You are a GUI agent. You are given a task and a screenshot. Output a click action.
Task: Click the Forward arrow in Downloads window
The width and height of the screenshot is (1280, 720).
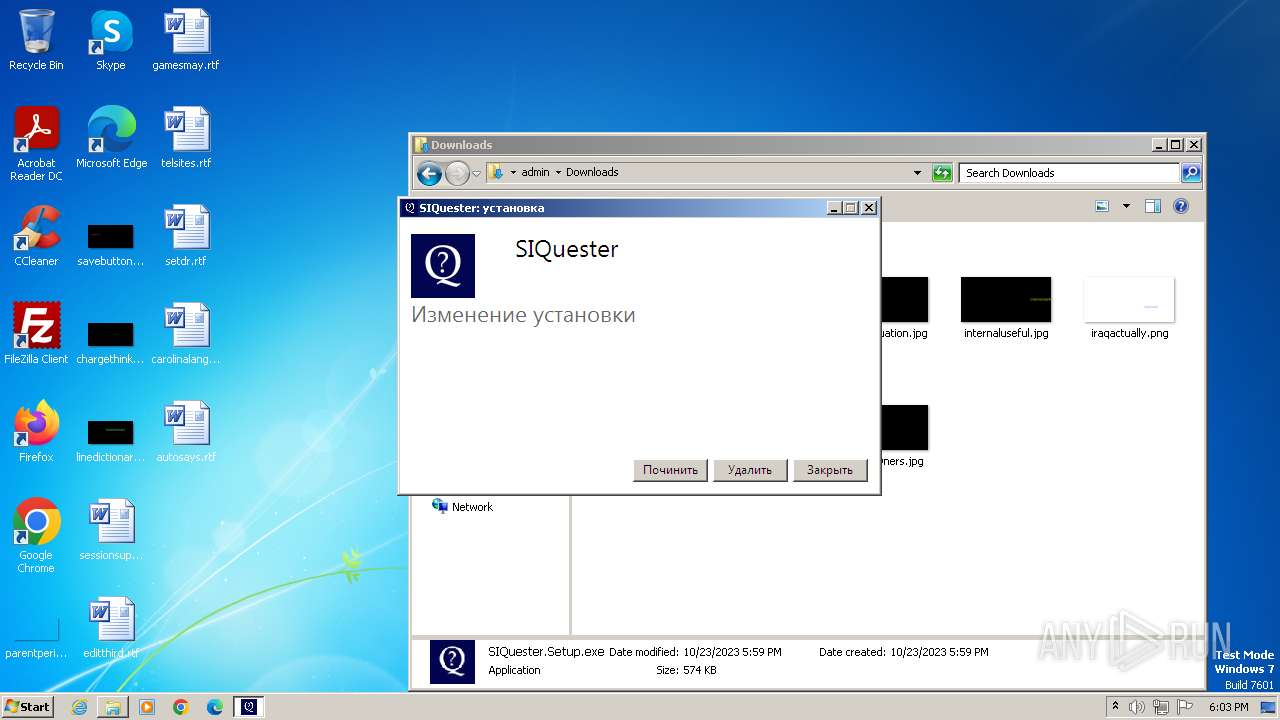click(457, 173)
